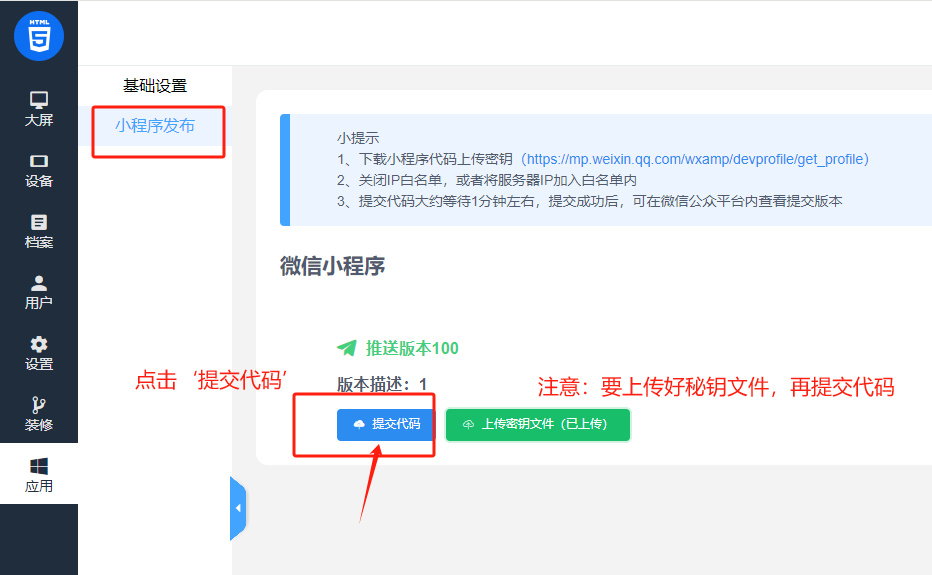Click the 小提示 title text

point(358,139)
